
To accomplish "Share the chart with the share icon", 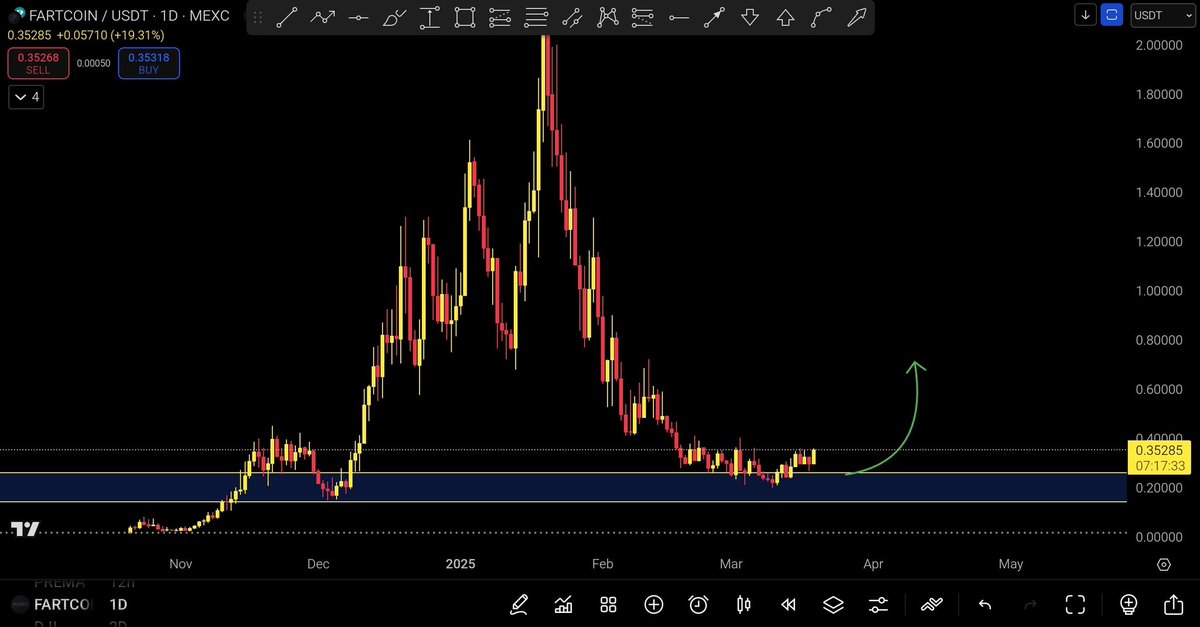I will click(x=1173, y=603).
